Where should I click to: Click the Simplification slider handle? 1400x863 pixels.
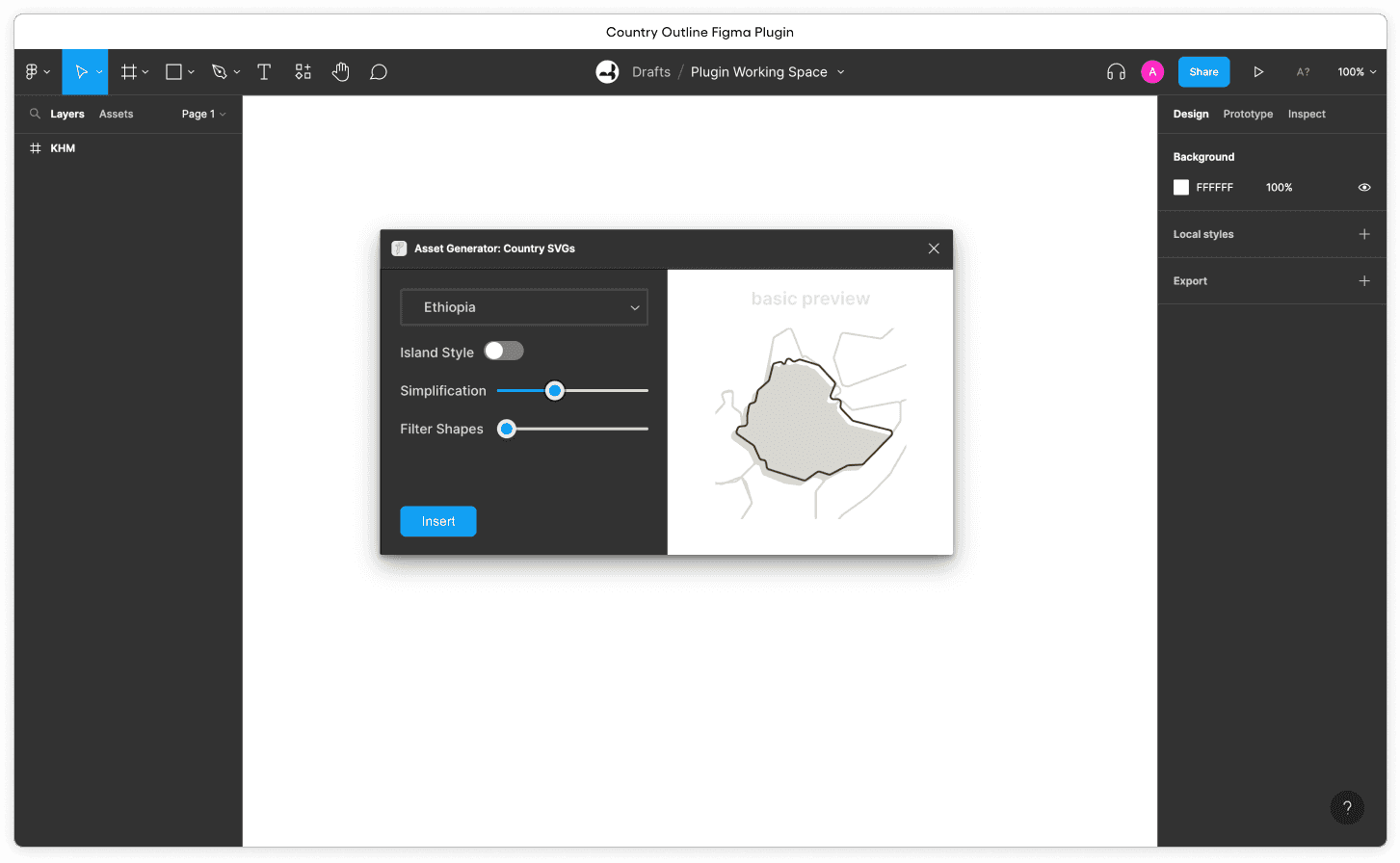tap(555, 391)
